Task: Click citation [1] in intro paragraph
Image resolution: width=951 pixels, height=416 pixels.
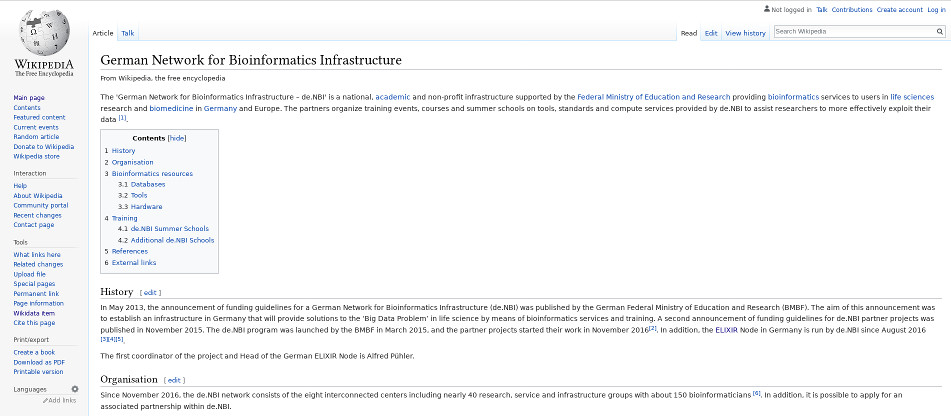Action: coord(123,118)
